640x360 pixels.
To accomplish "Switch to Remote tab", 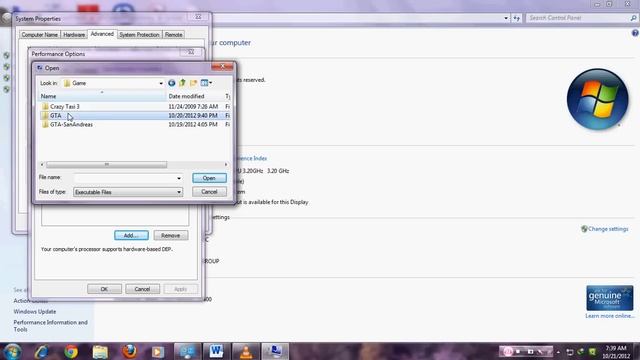I will pyautogui.click(x=173, y=35).
